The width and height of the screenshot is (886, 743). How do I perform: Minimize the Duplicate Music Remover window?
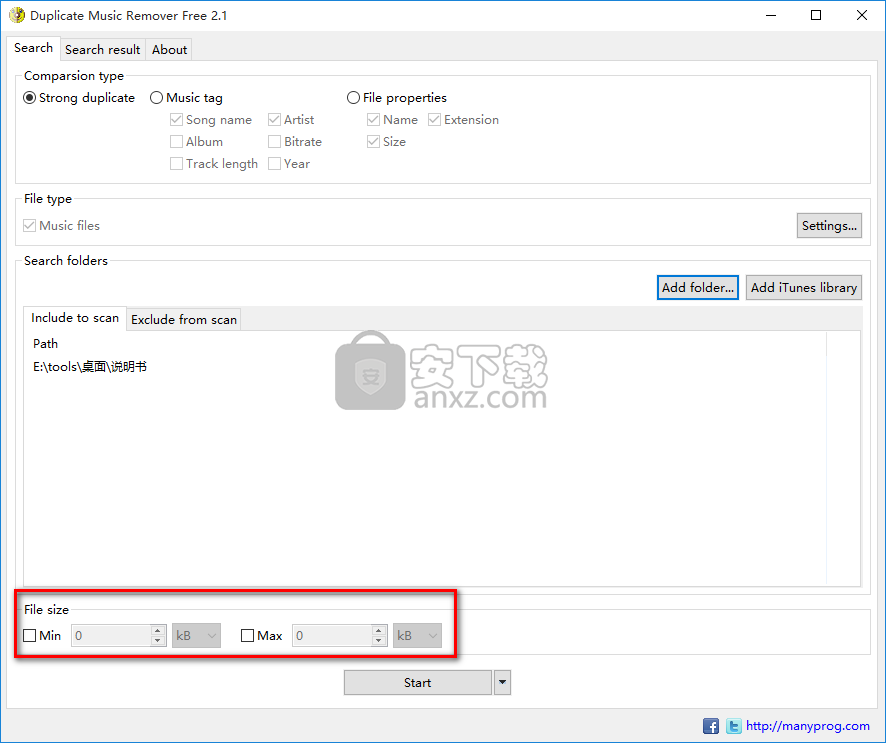[771, 15]
